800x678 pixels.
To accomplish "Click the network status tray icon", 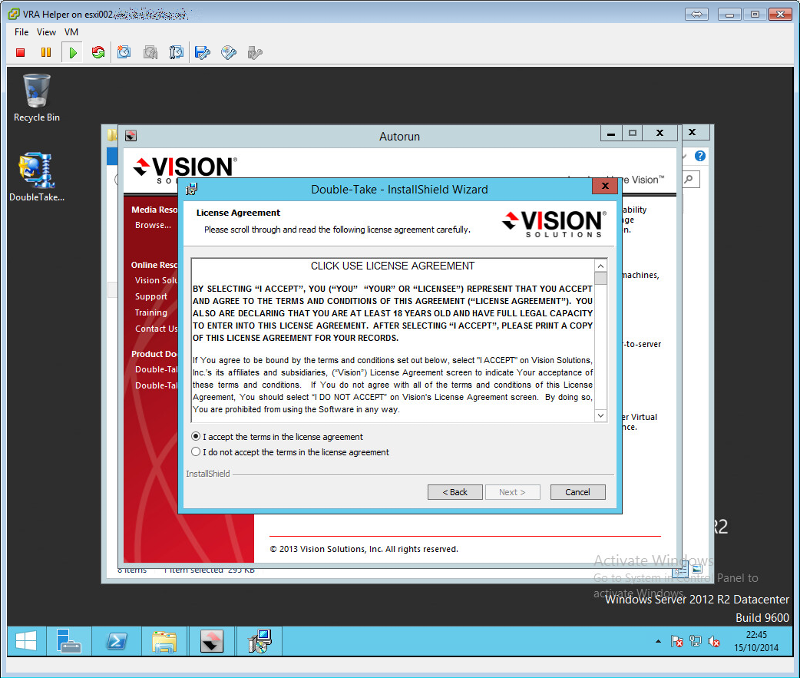I will [x=695, y=641].
